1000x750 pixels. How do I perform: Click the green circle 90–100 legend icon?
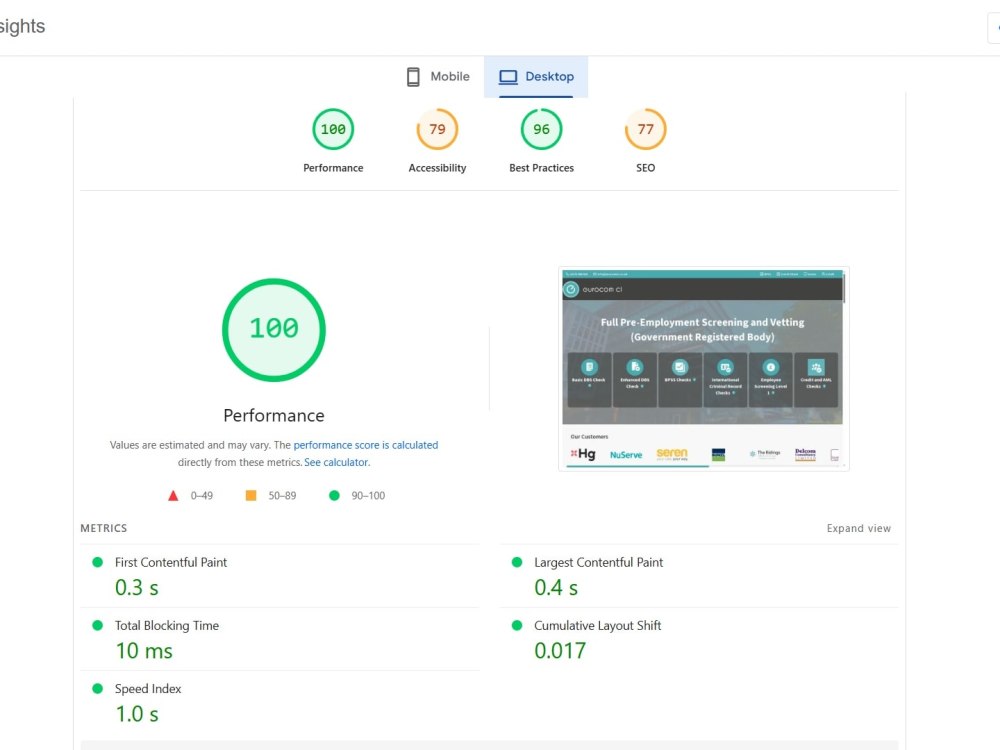point(334,496)
